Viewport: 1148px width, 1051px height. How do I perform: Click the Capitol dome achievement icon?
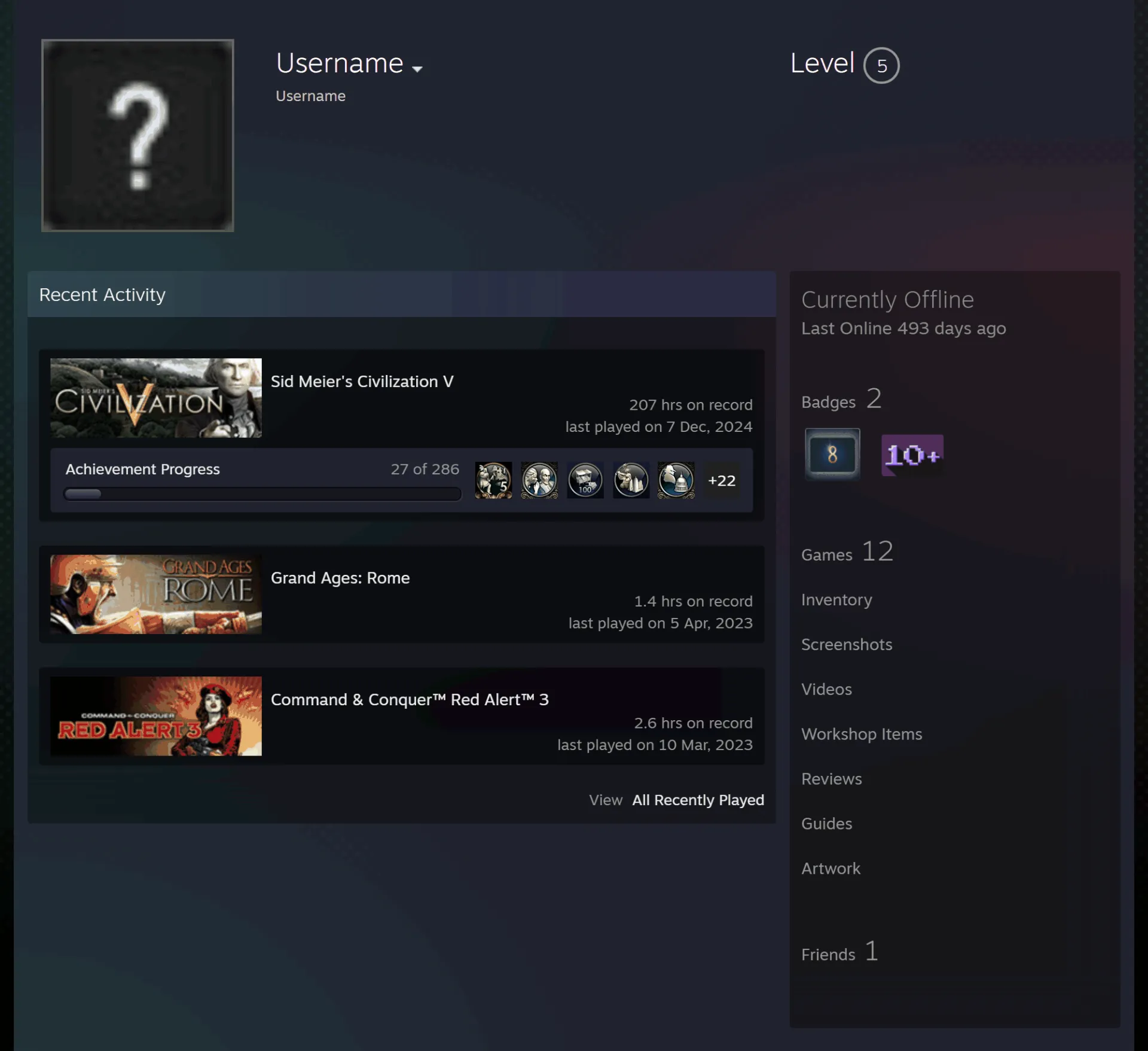pyautogui.click(x=676, y=480)
